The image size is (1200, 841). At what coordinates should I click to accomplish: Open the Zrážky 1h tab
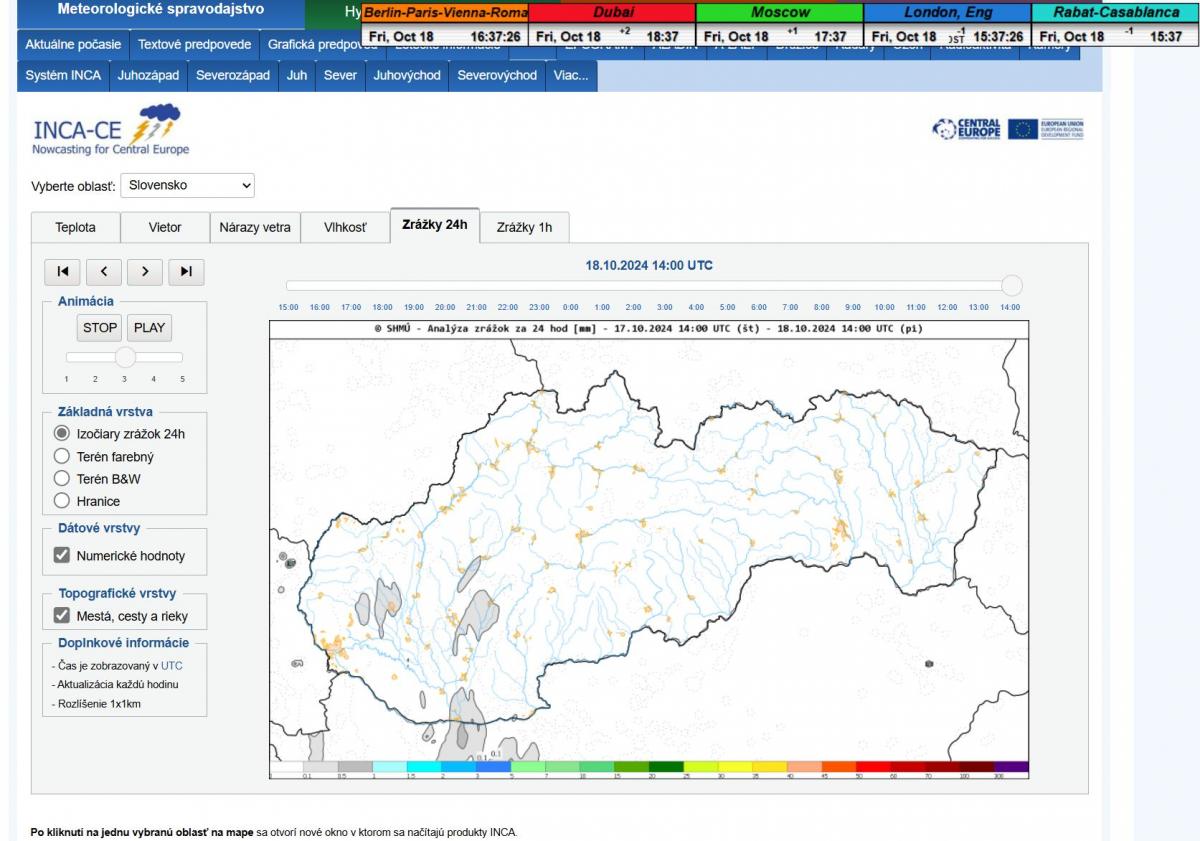pyautogui.click(x=524, y=227)
